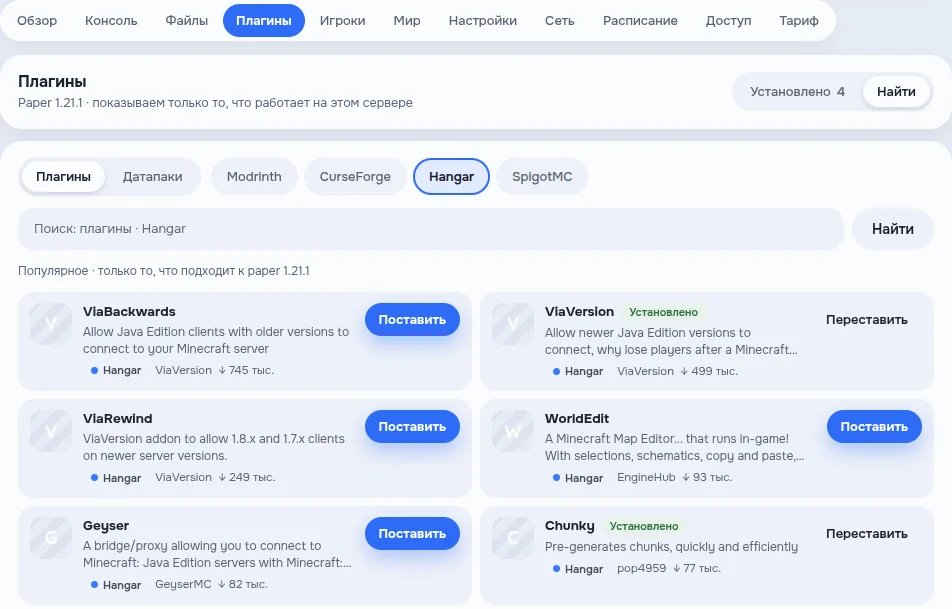952x609 pixels.
Task: Select the Плагины top navigation tab
Action: [264, 21]
